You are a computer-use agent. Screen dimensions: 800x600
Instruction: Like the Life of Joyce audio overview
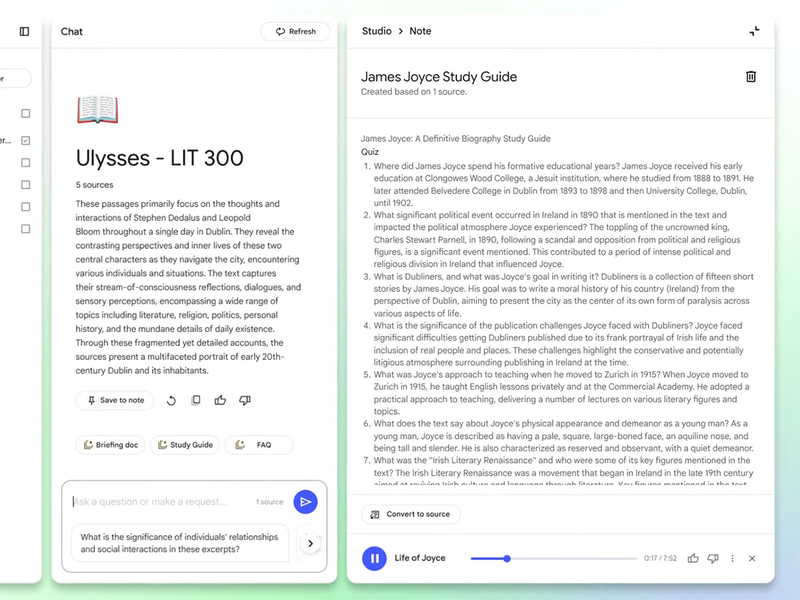pyautogui.click(x=693, y=559)
